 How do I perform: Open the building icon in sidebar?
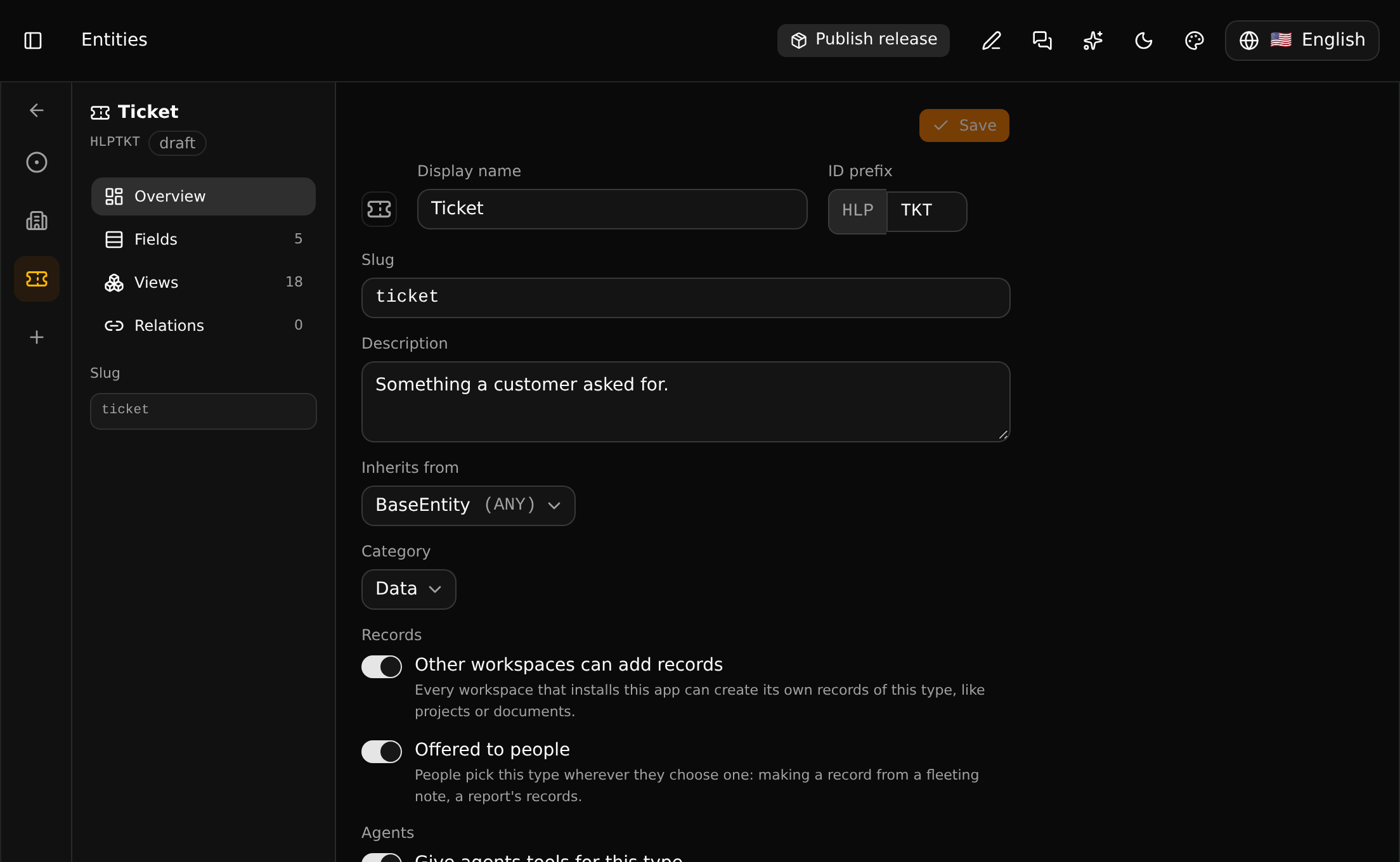click(37, 221)
